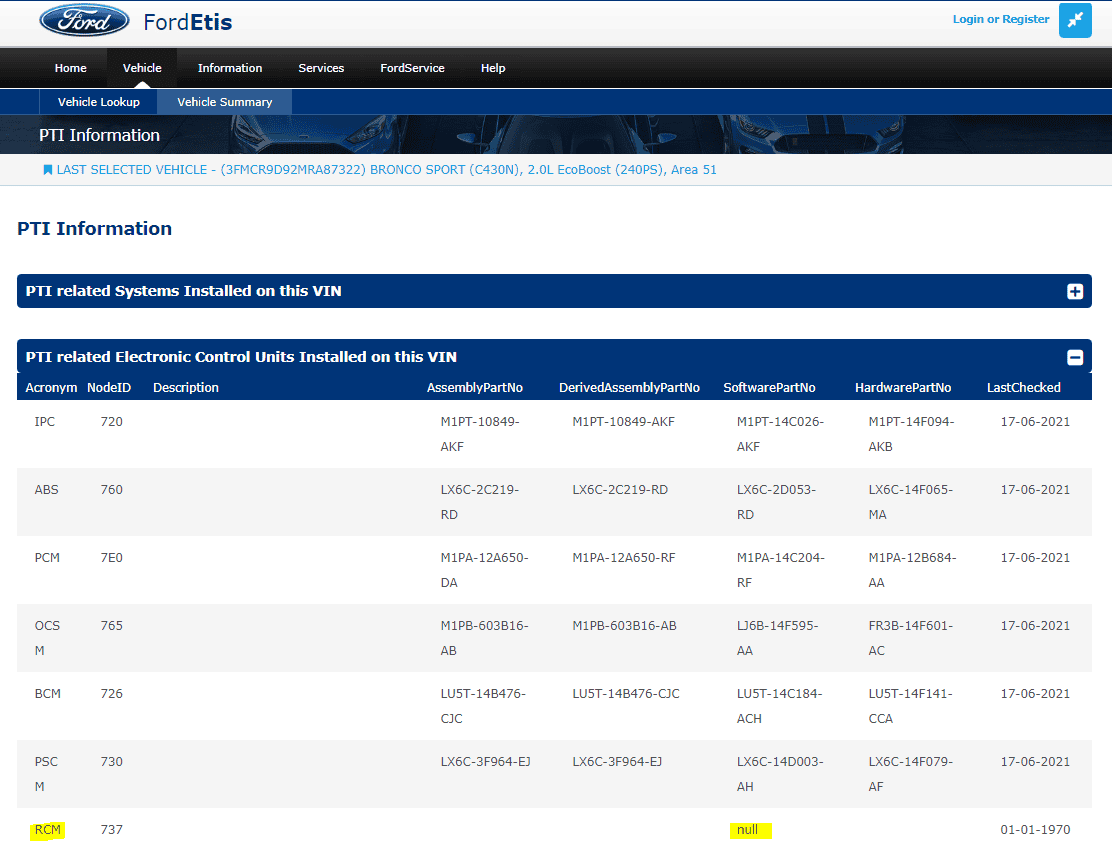Expand PTI related Systems section with plus icon

coord(1075,292)
